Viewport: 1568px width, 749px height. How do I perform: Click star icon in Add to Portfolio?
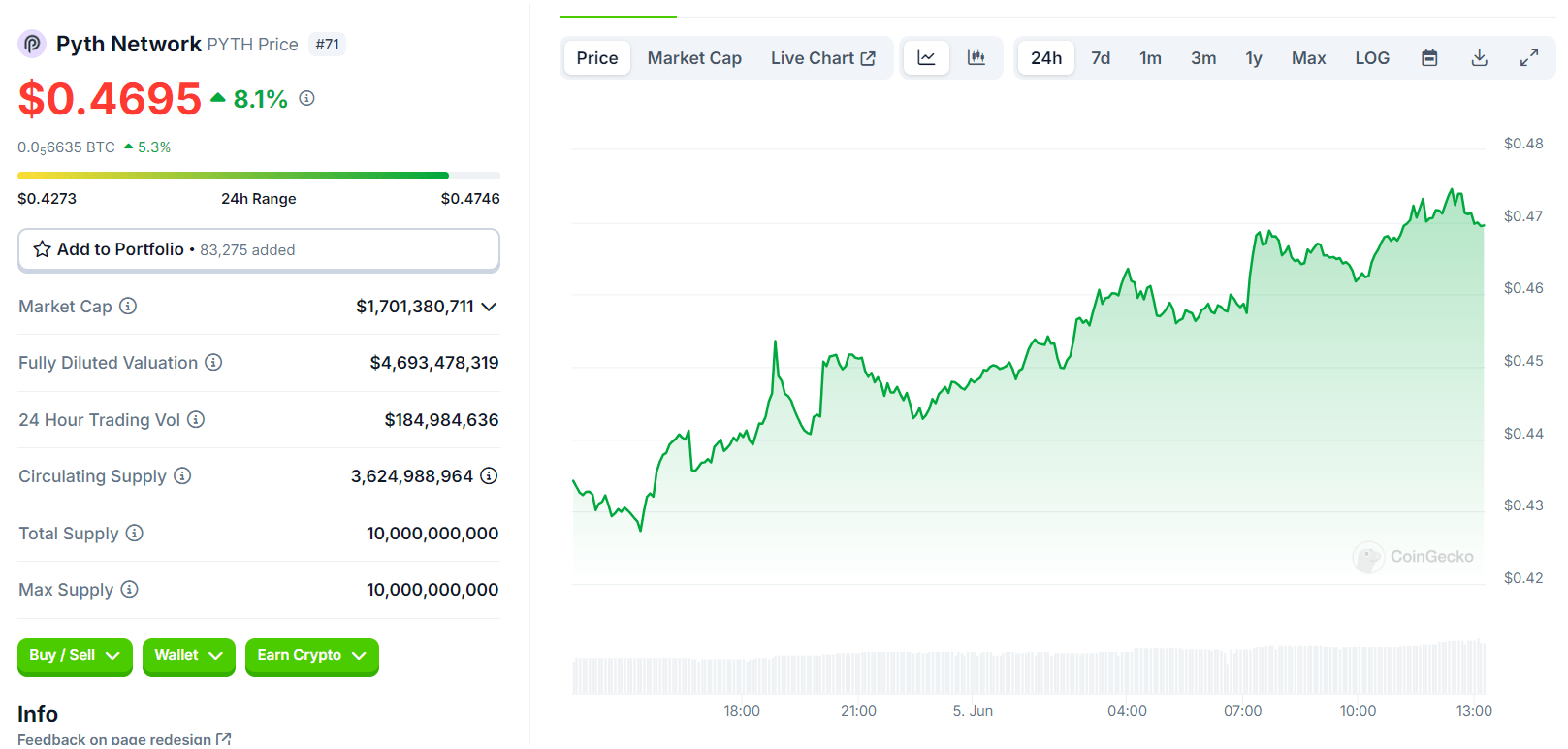click(42, 249)
